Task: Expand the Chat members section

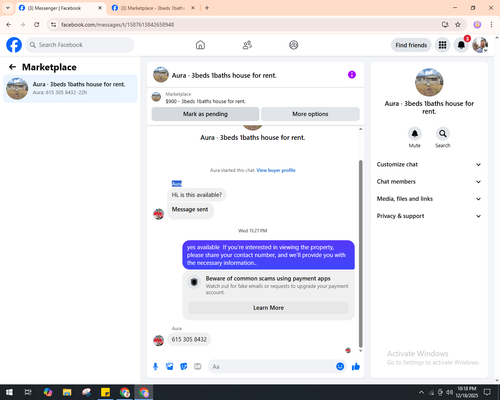Action: click(x=429, y=182)
